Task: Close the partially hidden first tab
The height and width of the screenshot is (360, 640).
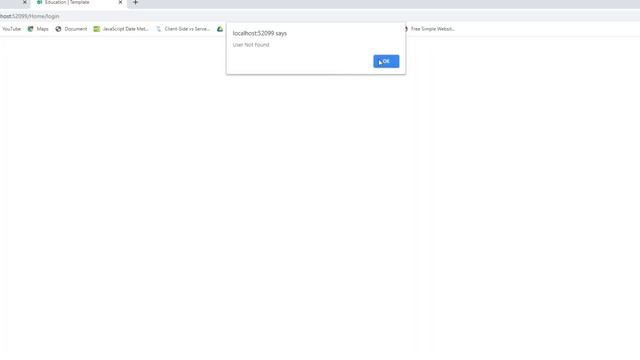Action: [24, 2]
